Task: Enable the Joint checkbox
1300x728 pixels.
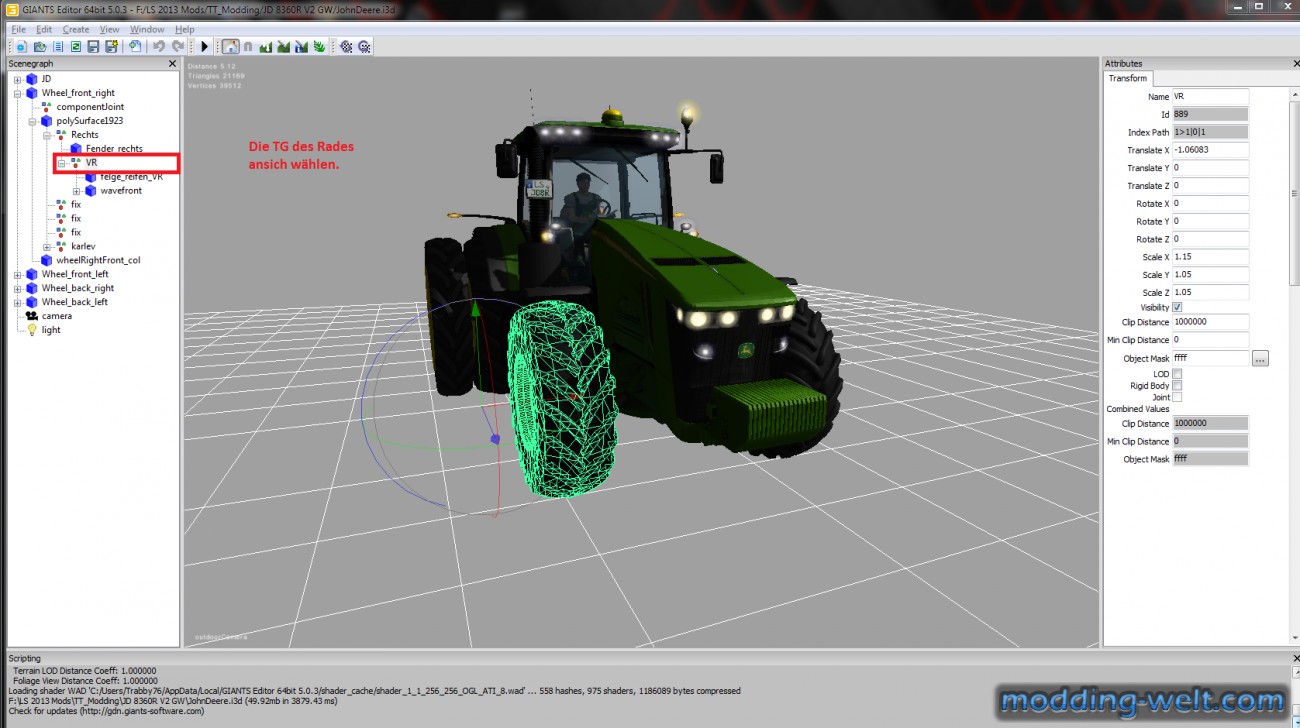Action: click(1177, 397)
